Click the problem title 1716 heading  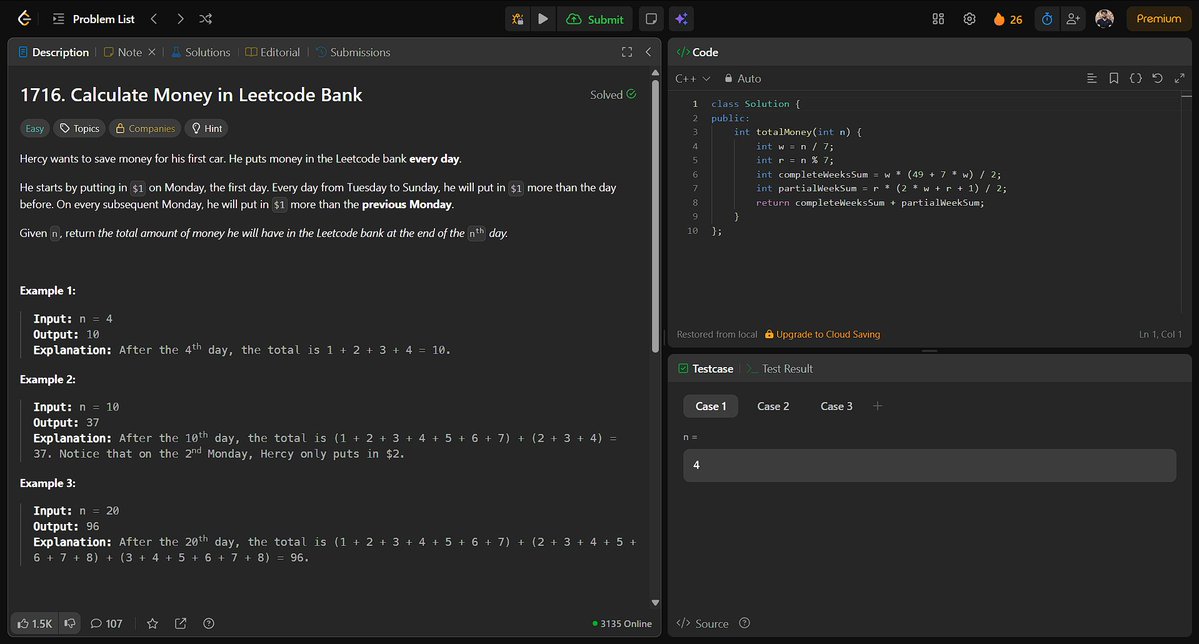(191, 95)
